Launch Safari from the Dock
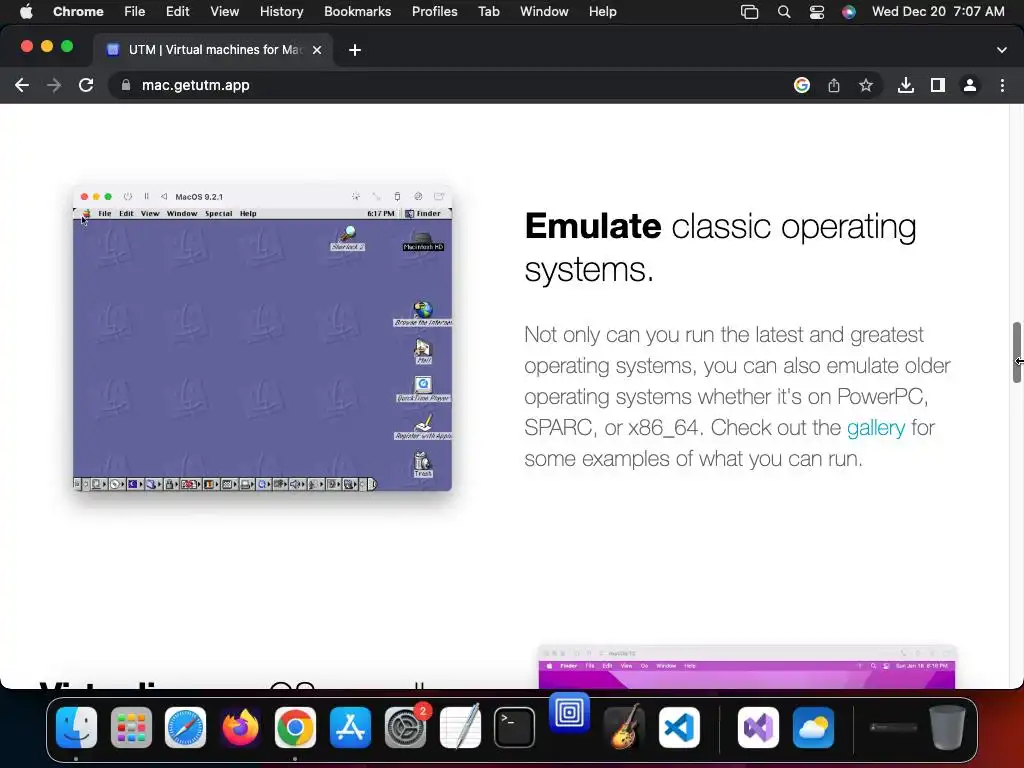Screen dimensions: 1024x768 pyautogui.click(x=185, y=727)
